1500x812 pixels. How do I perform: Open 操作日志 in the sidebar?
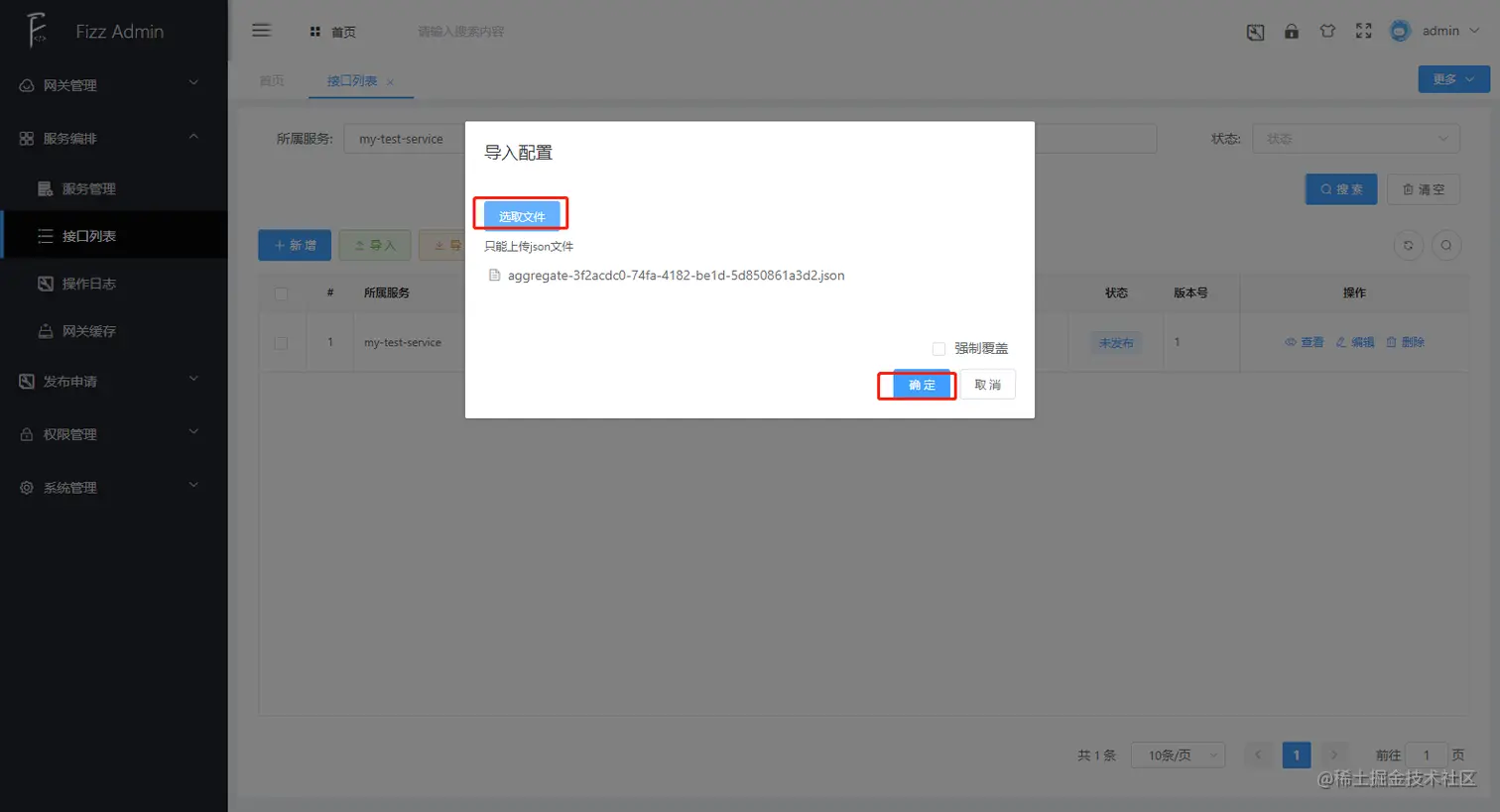tap(114, 284)
